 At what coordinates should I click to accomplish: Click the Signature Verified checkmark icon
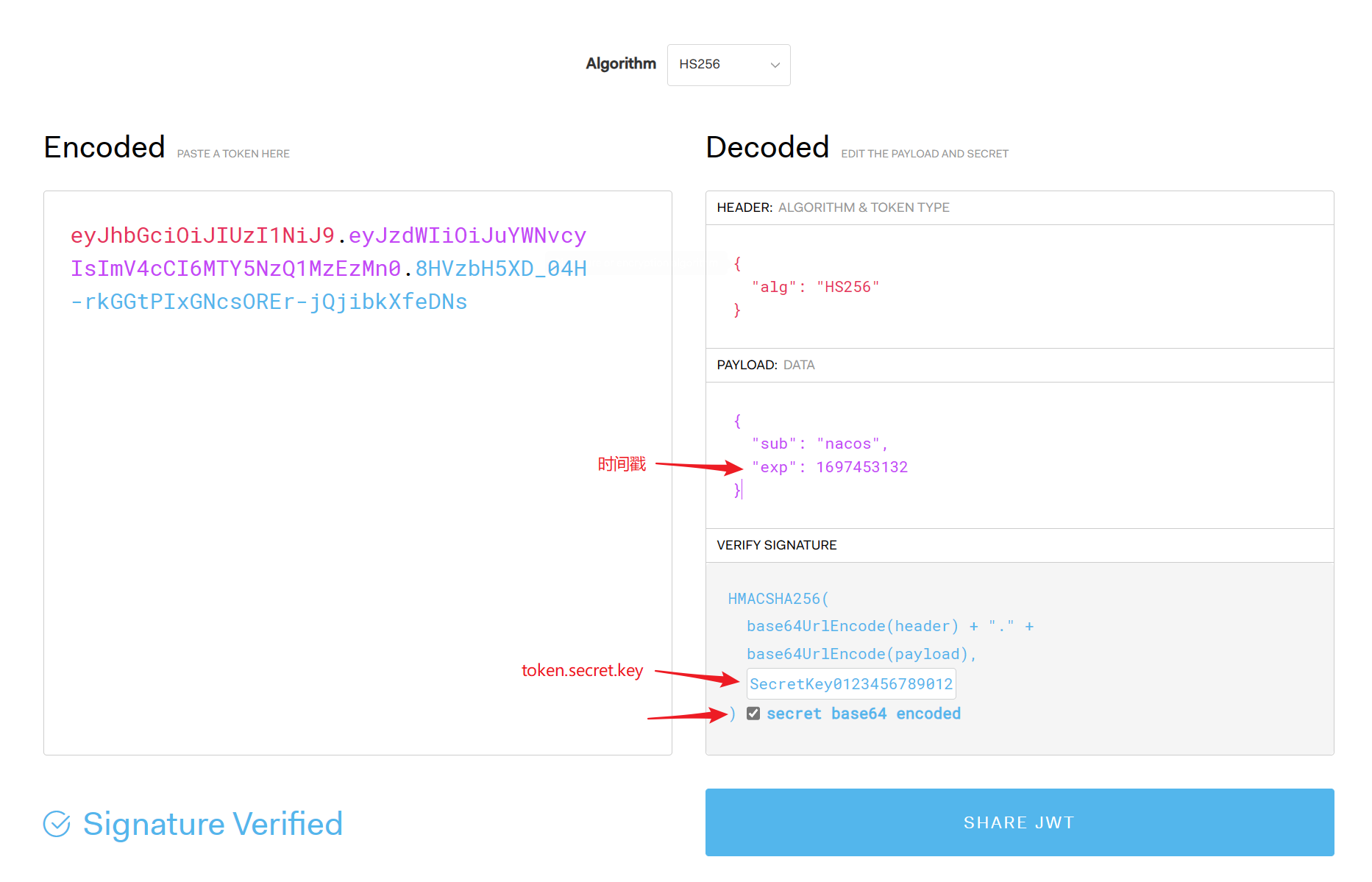pos(57,824)
